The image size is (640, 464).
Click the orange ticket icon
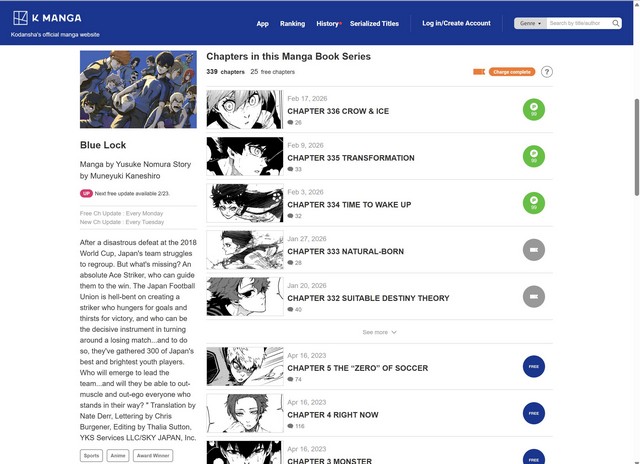click(x=479, y=72)
